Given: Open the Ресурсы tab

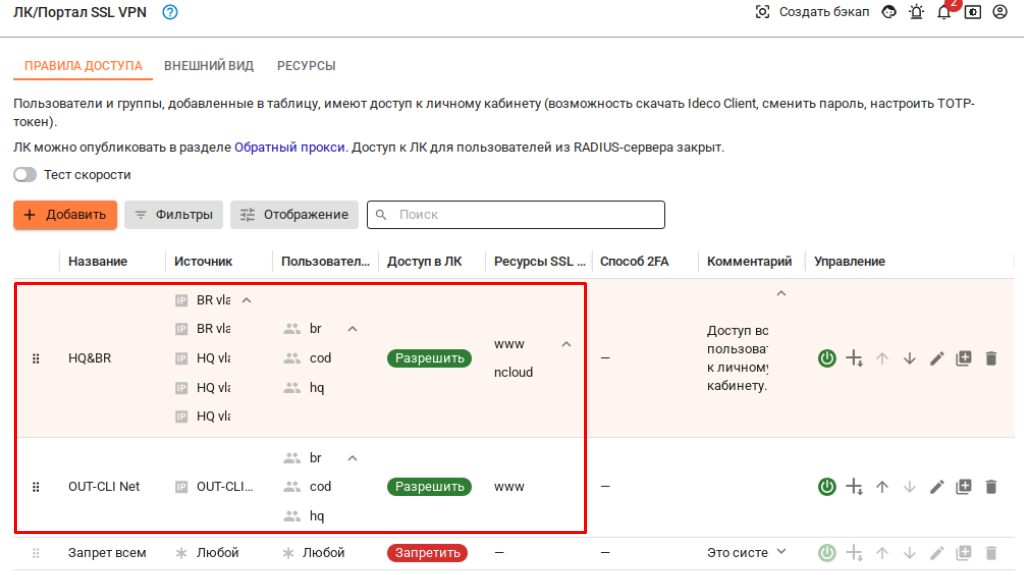Looking at the screenshot, I should point(306,66).
